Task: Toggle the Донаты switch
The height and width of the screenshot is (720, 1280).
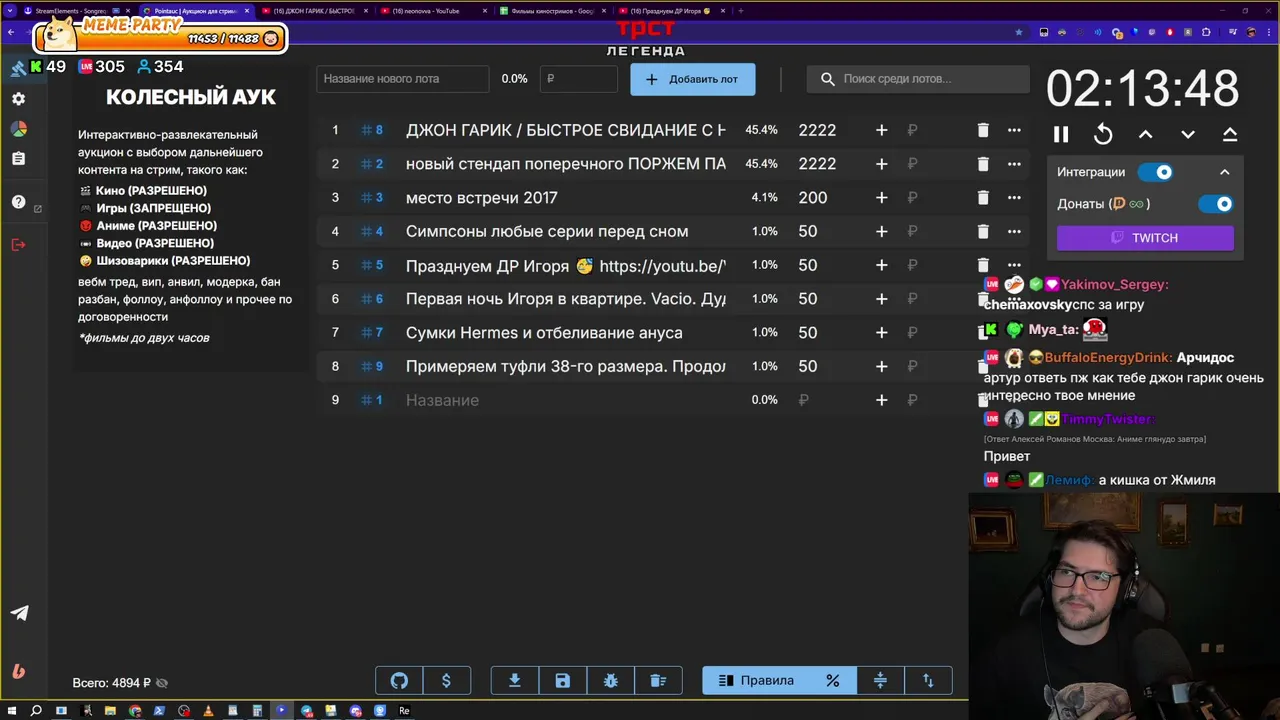Action: 1216,204
